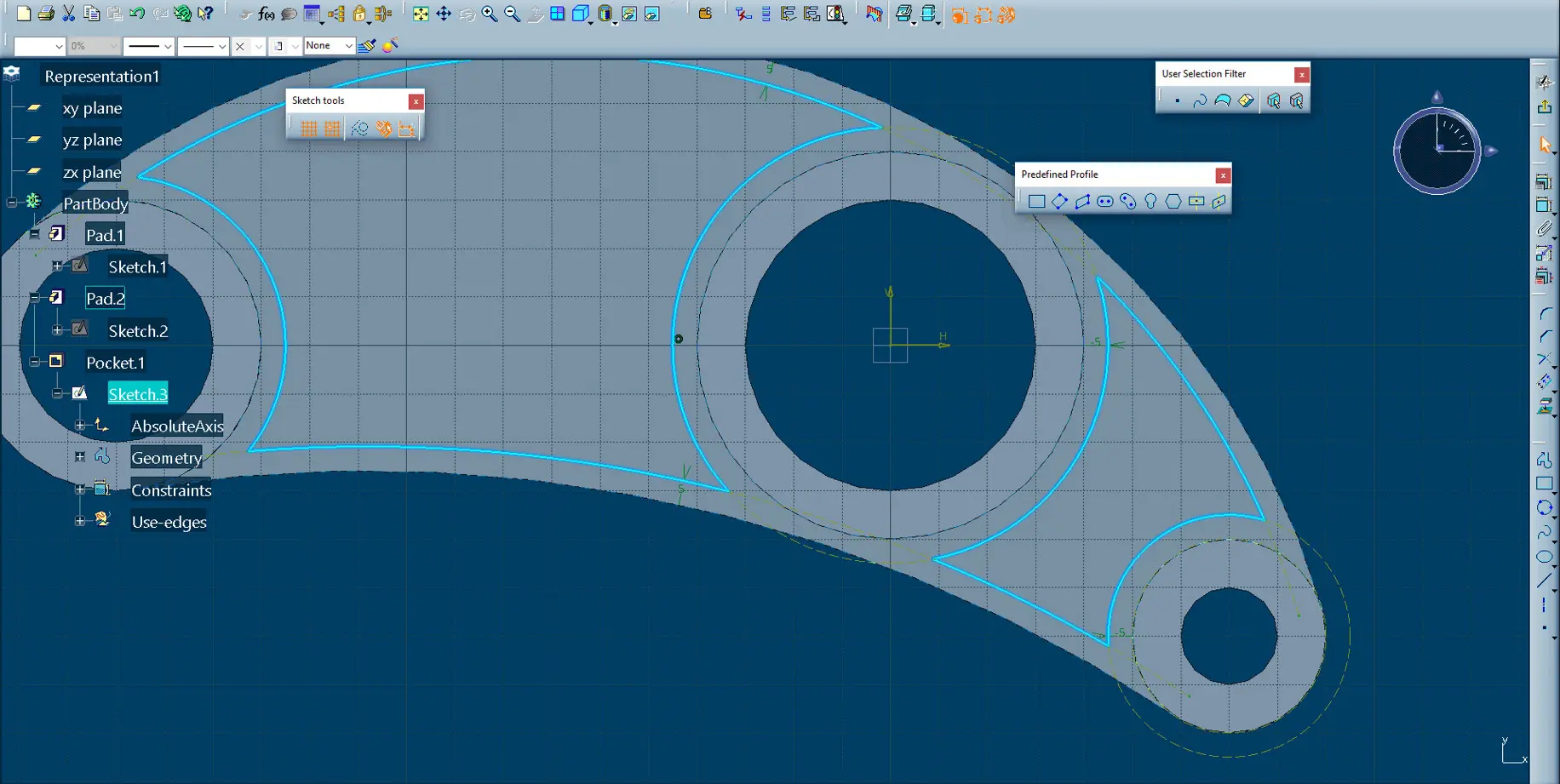Select the Elongated Hole profile
The image size is (1560, 784).
point(1105,202)
